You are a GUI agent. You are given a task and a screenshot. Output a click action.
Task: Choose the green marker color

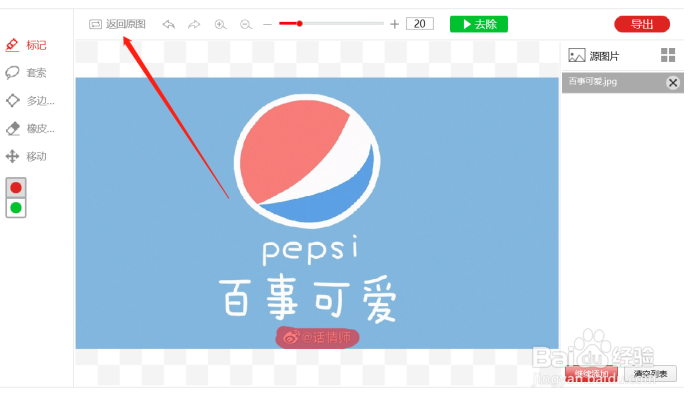click(x=16, y=208)
